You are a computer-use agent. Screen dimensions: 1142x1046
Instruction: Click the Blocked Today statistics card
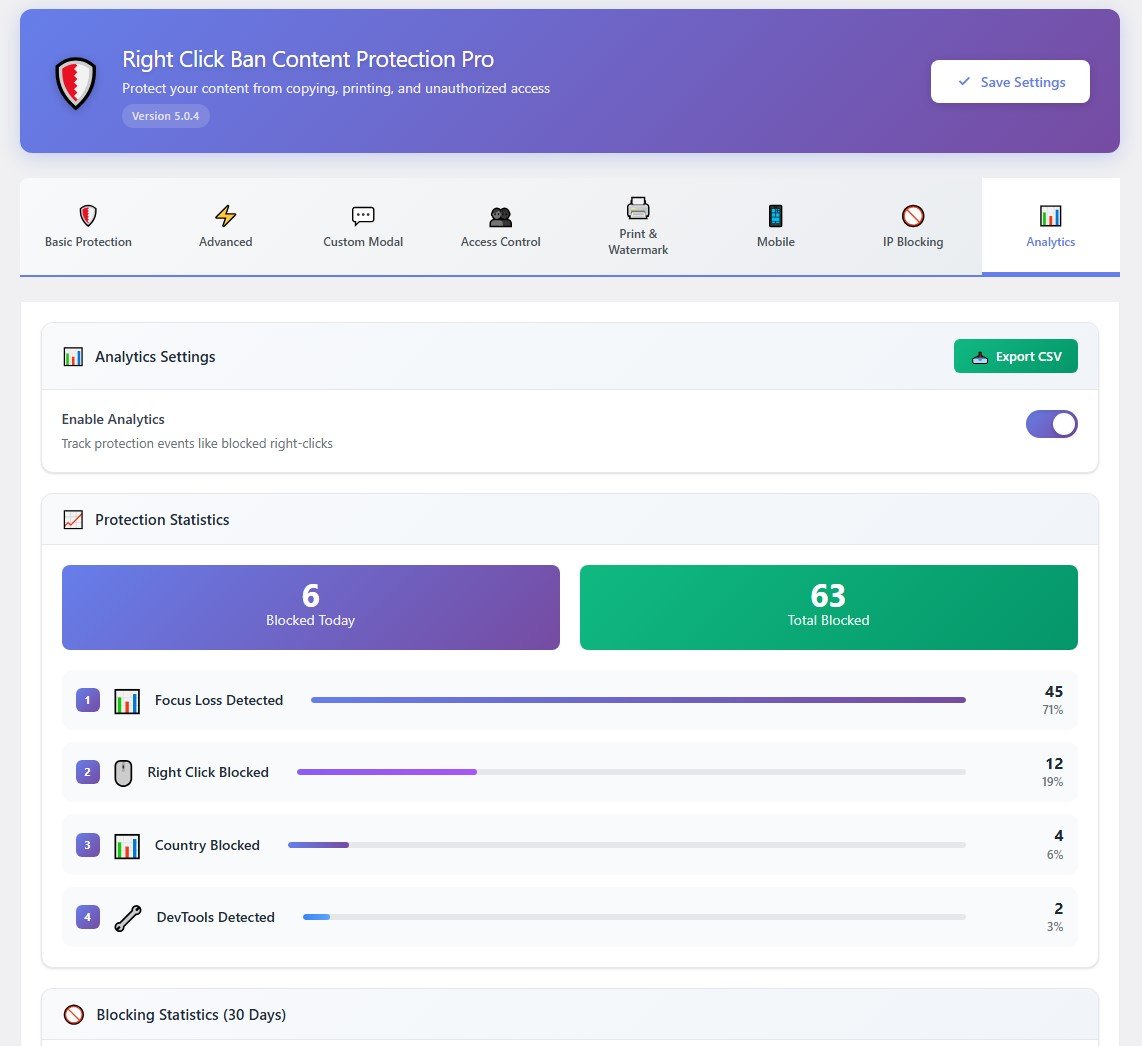tap(310, 607)
